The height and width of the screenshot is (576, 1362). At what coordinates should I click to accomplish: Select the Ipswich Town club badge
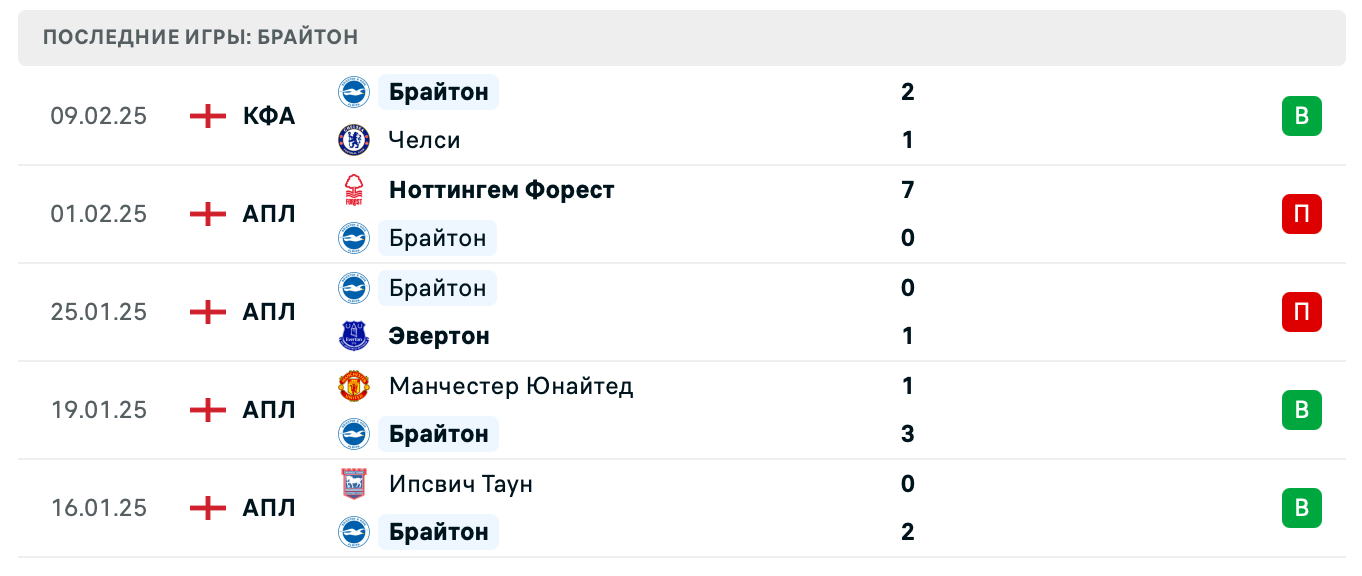[x=353, y=484]
